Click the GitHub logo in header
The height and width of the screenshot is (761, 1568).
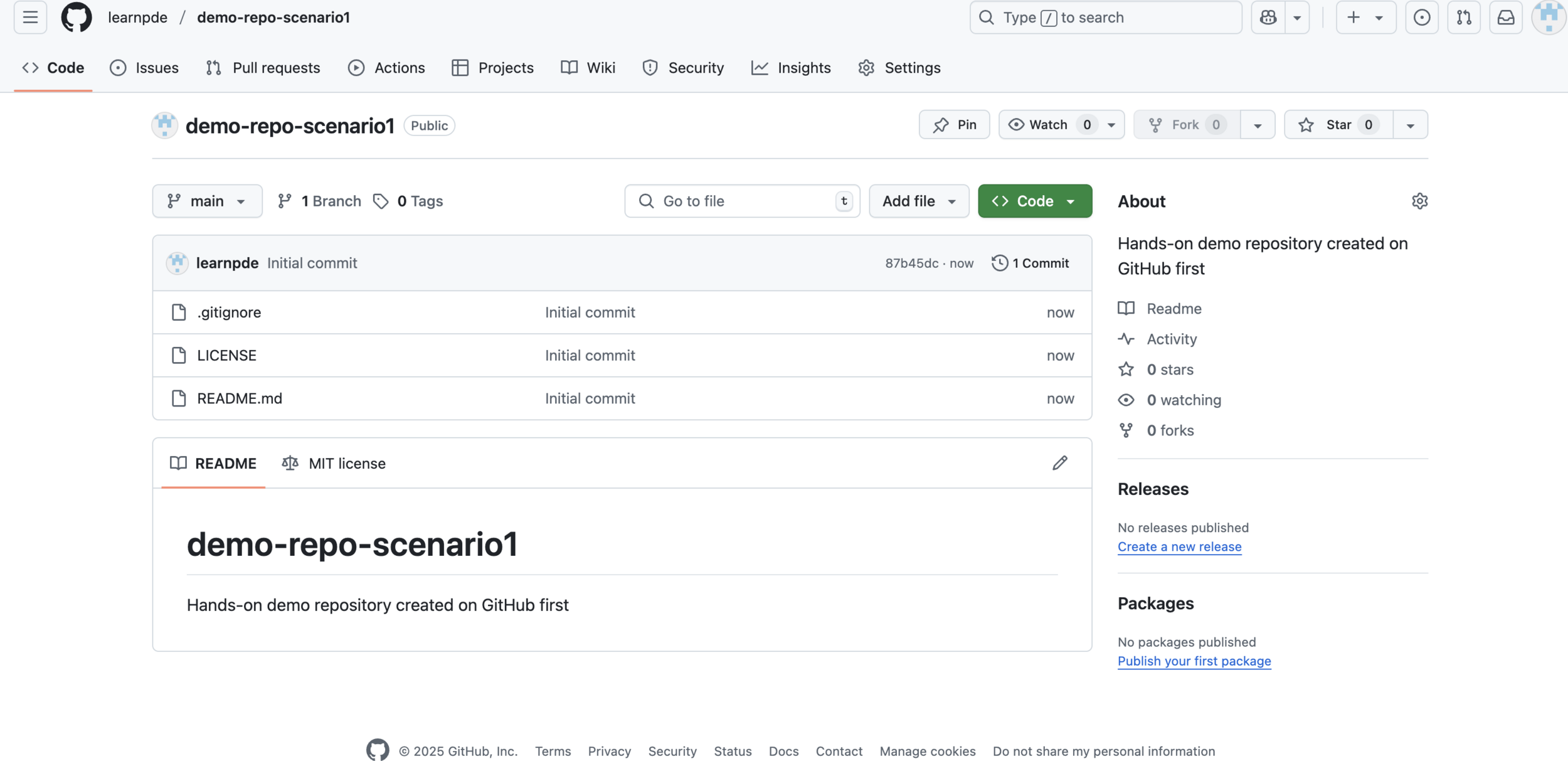pyautogui.click(x=76, y=18)
